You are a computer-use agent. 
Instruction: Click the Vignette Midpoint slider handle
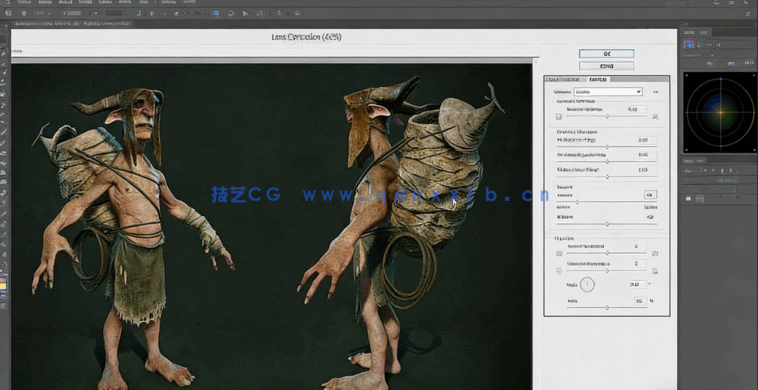point(607,224)
